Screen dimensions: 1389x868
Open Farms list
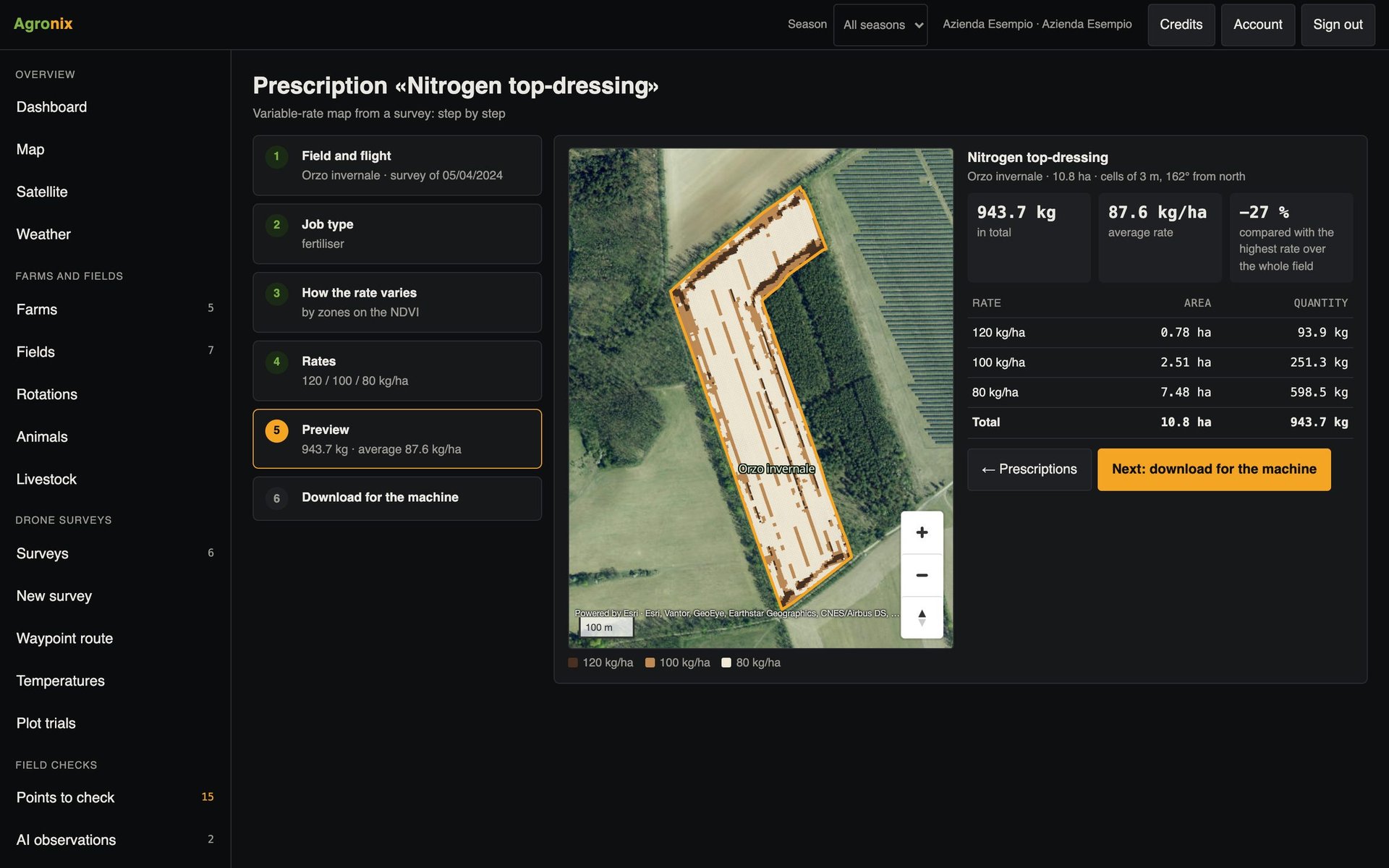point(115,310)
